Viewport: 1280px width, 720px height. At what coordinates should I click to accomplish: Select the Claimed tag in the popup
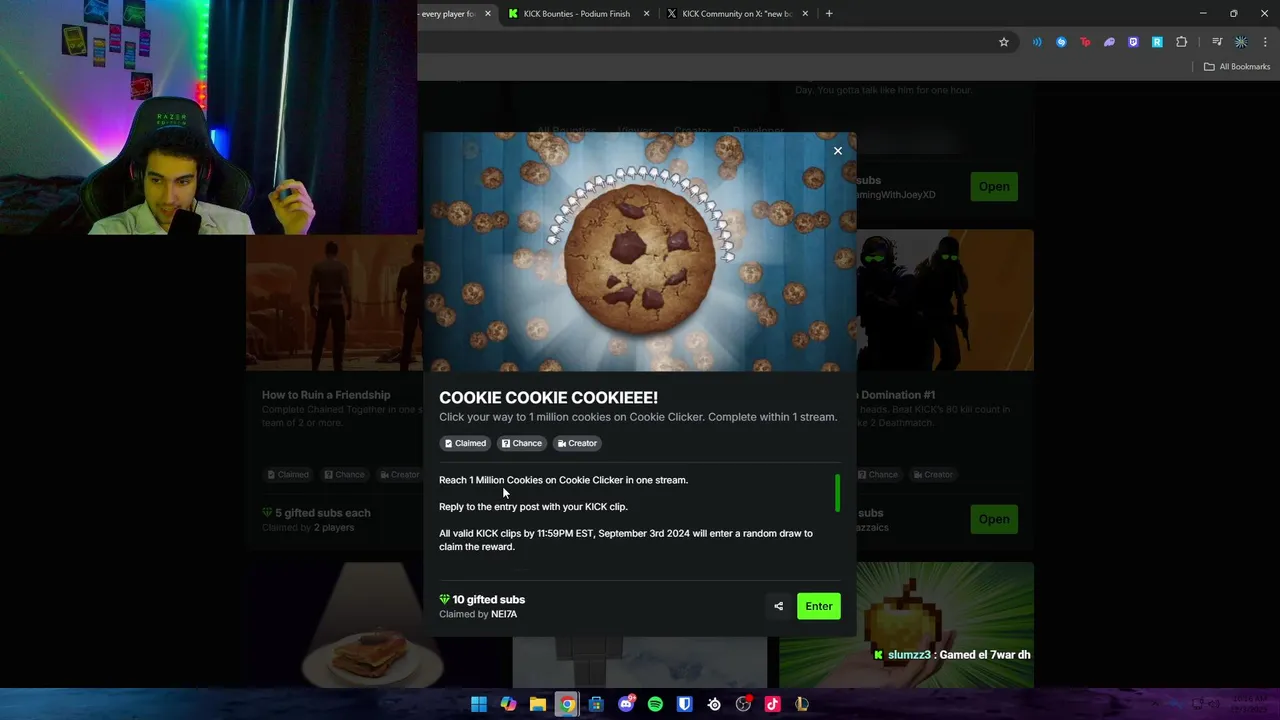click(465, 443)
